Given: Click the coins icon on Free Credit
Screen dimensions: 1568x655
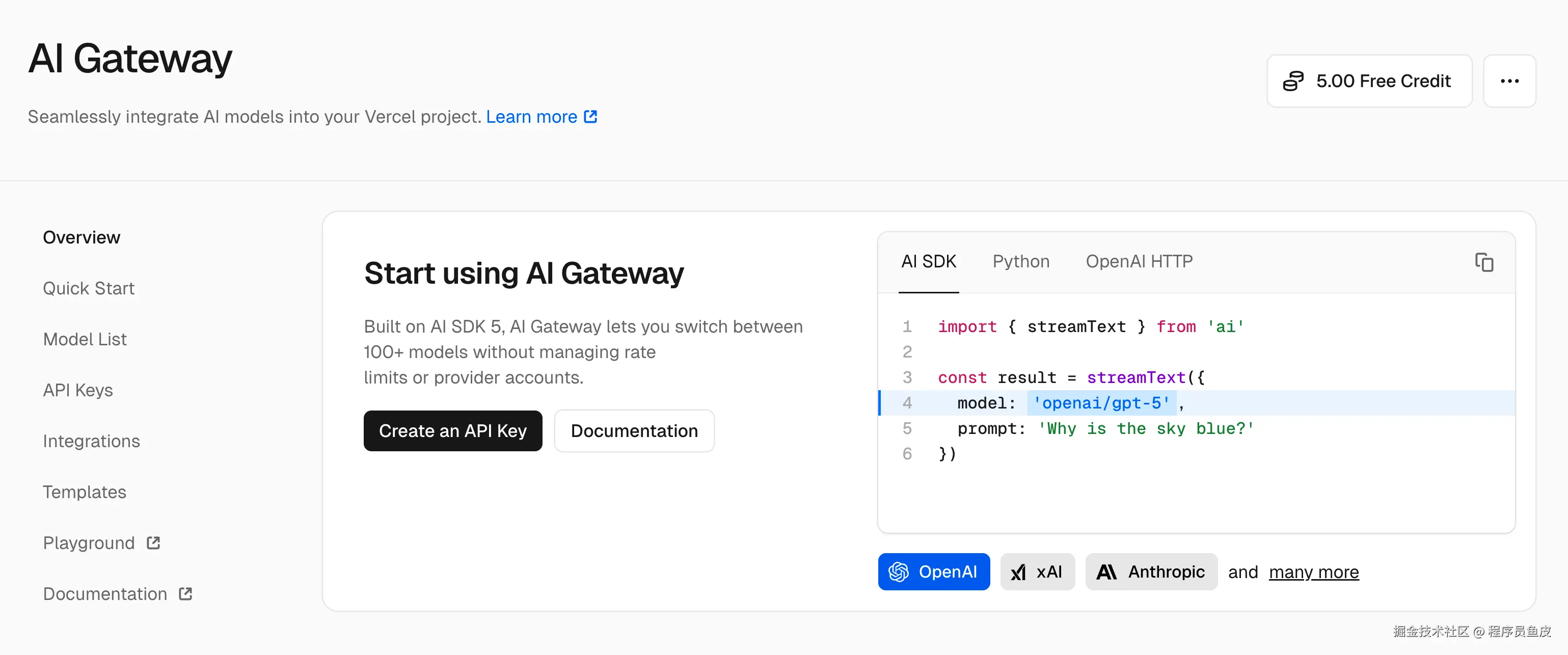Looking at the screenshot, I should click(1293, 81).
